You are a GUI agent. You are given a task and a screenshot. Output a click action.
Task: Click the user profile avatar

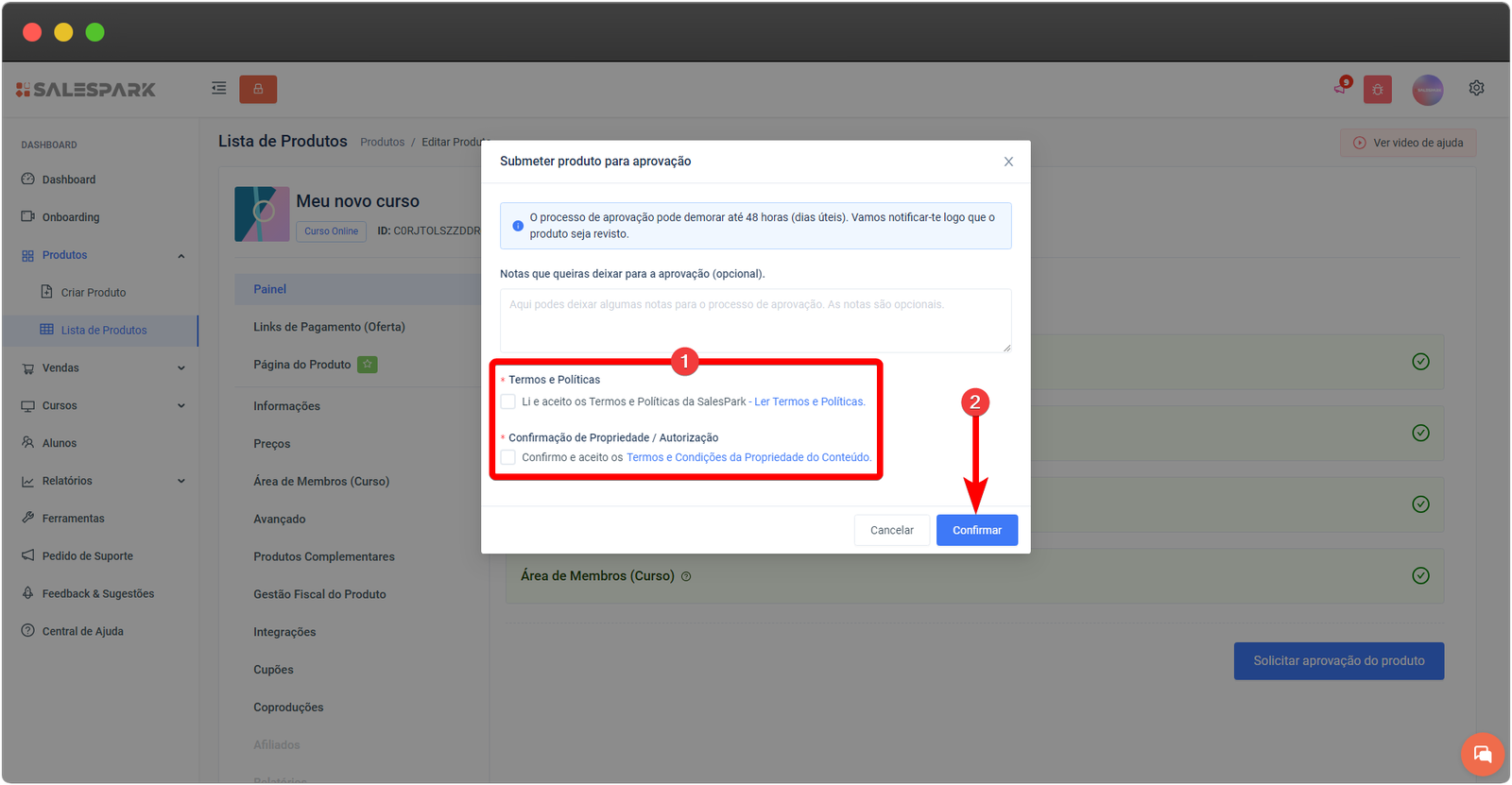(1427, 90)
